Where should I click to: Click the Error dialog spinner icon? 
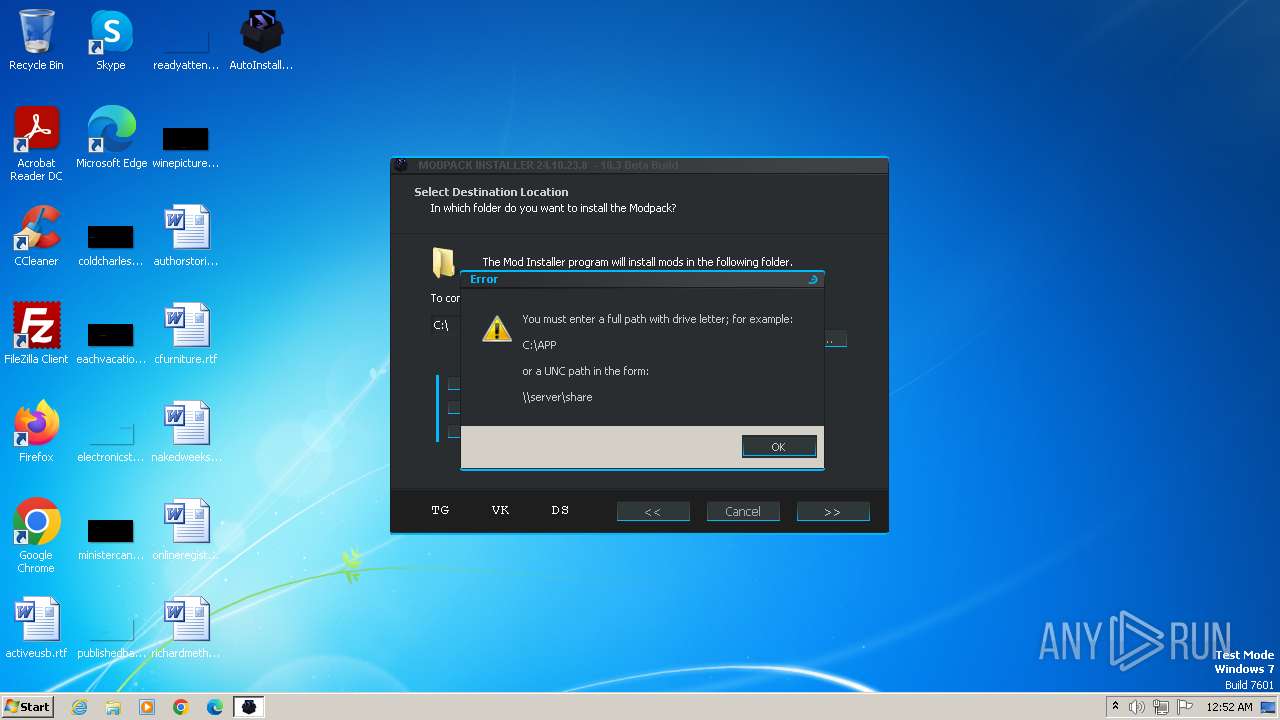(812, 279)
